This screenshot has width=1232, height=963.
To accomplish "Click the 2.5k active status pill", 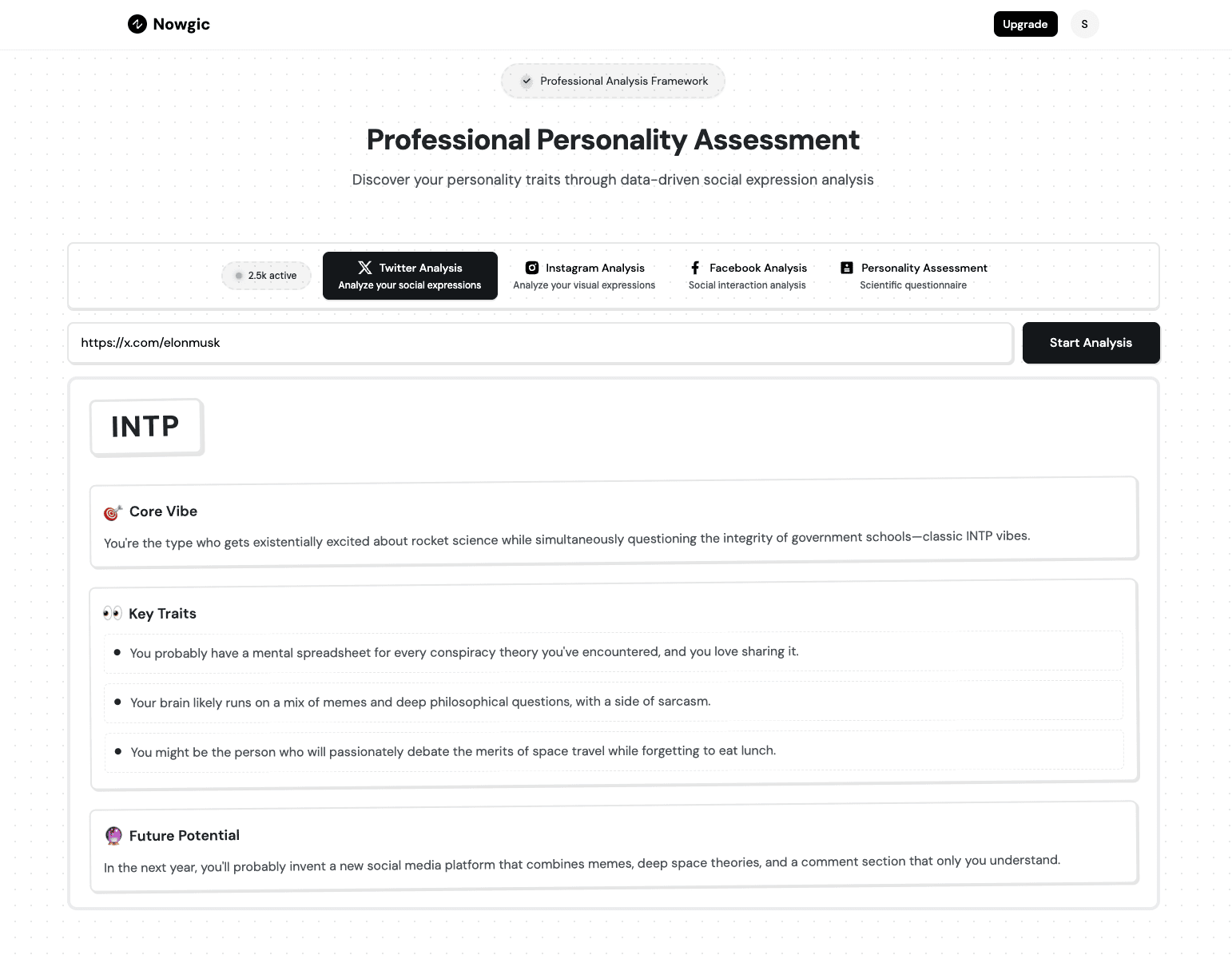I will tap(266, 276).
